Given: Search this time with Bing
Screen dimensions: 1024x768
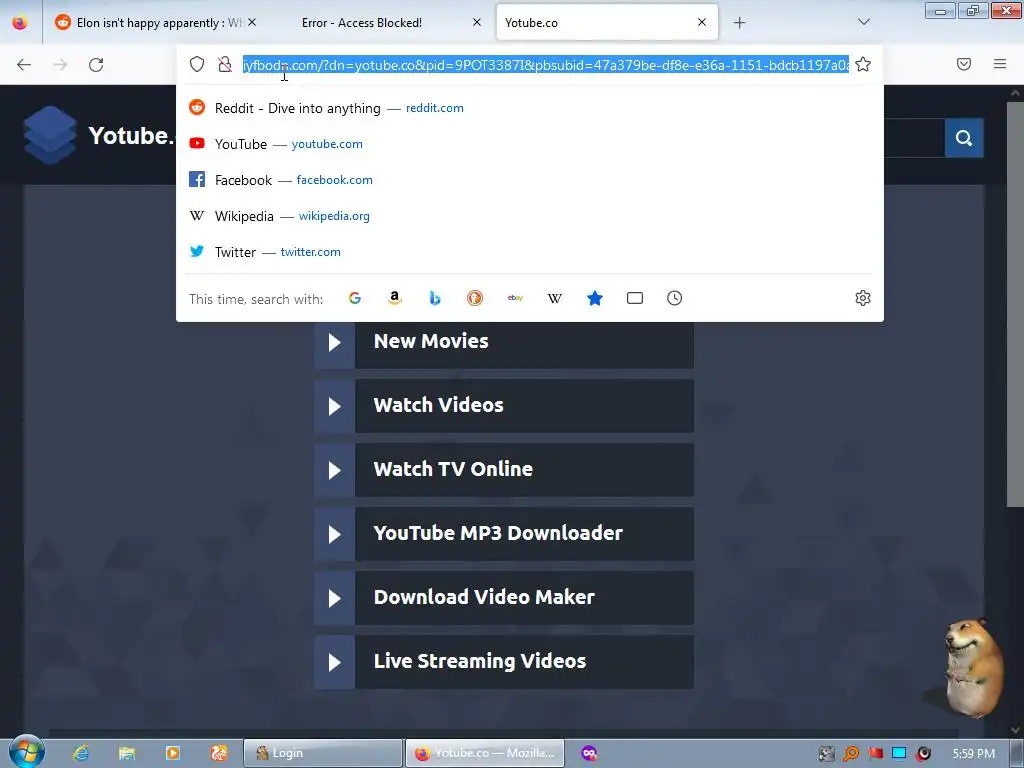Looking at the screenshot, I should coord(435,298).
